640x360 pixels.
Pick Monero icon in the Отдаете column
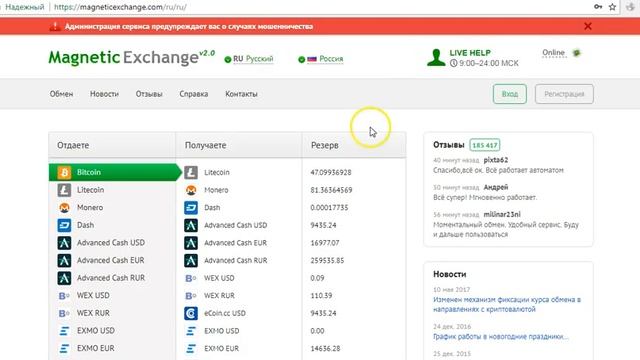pyautogui.click(x=64, y=207)
